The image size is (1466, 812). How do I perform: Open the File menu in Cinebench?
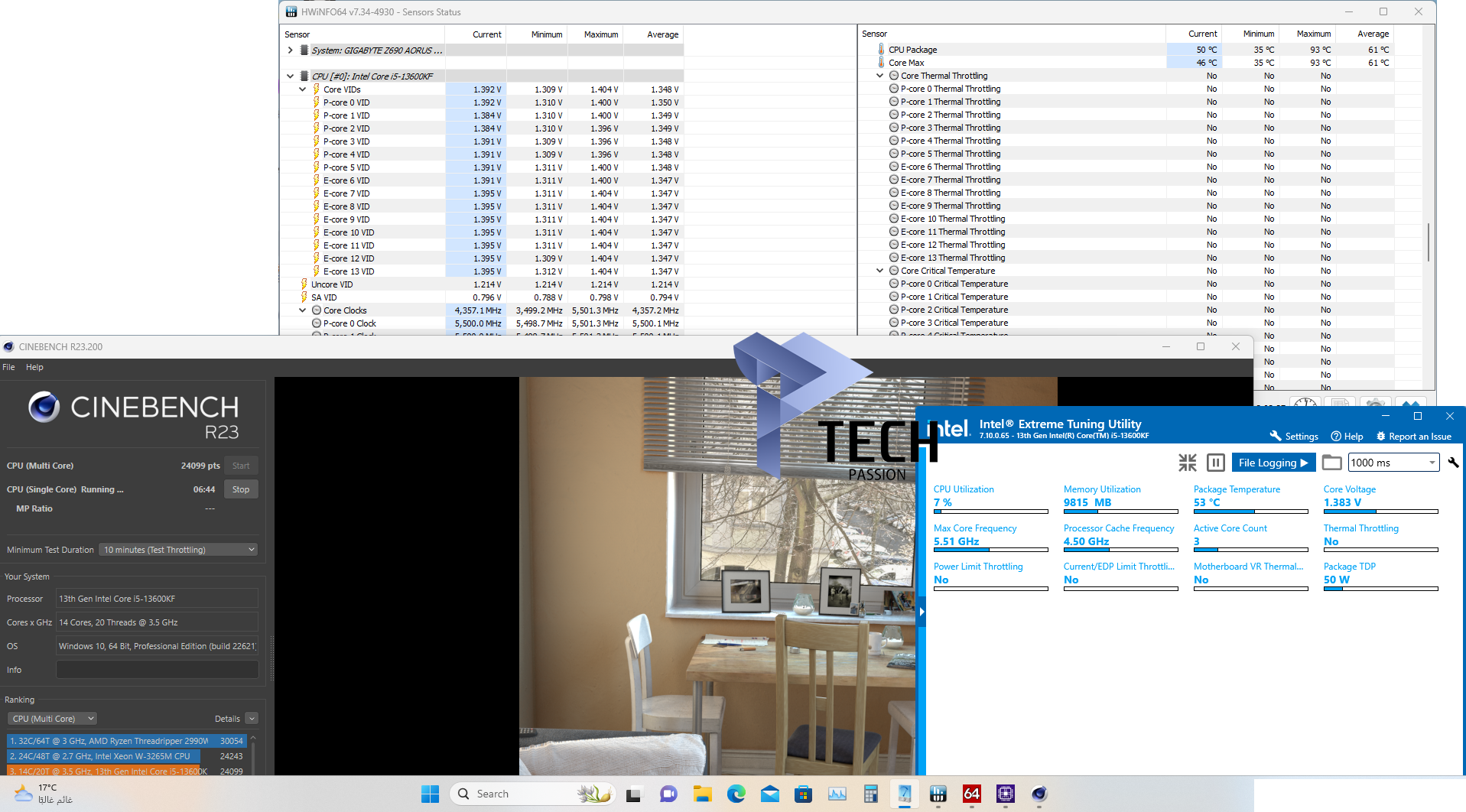pyautogui.click(x=9, y=367)
